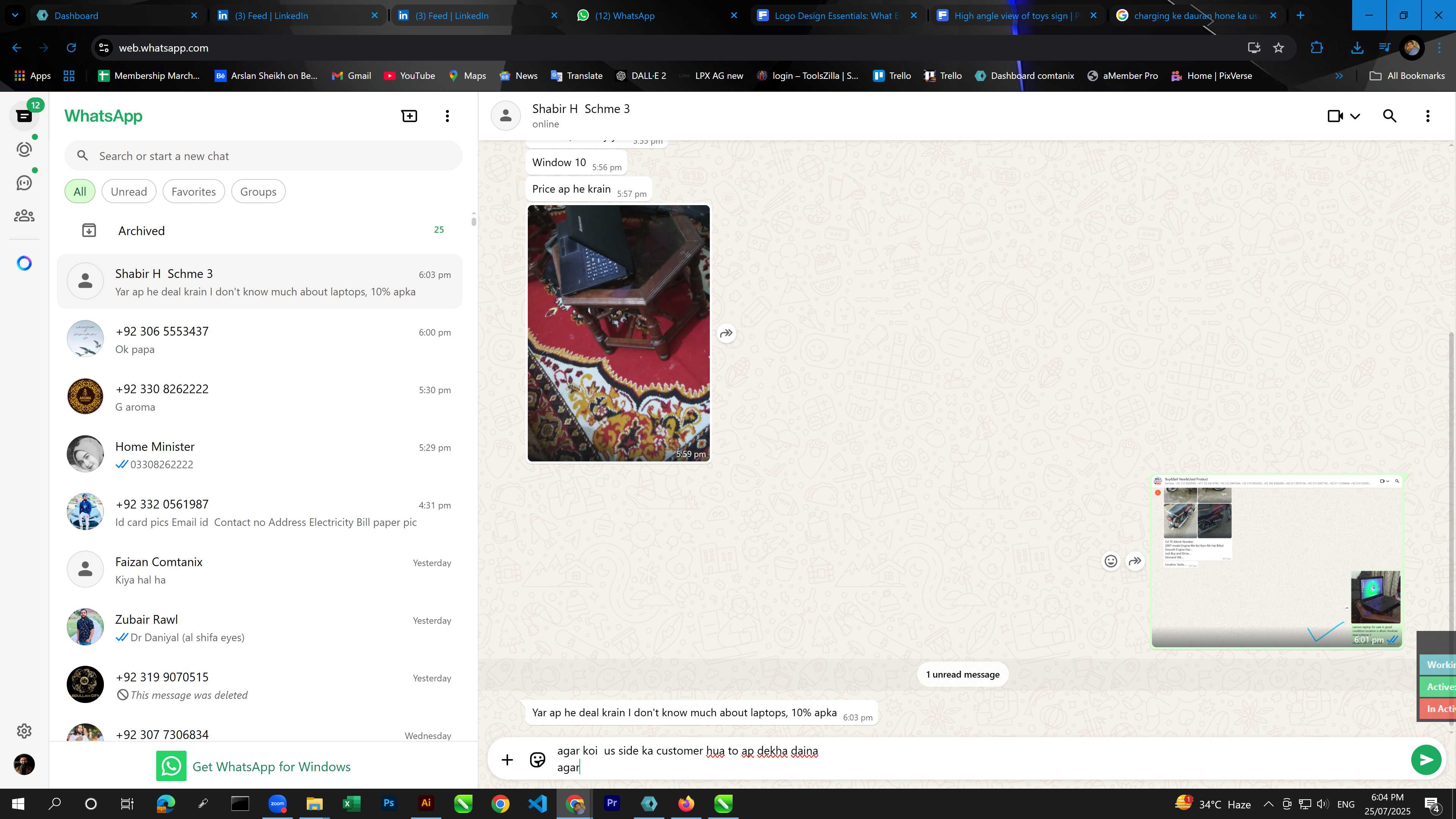Viewport: 1456px width, 819px height.
Task: Bookmark this page with star icon
Action: [1279, 48]
